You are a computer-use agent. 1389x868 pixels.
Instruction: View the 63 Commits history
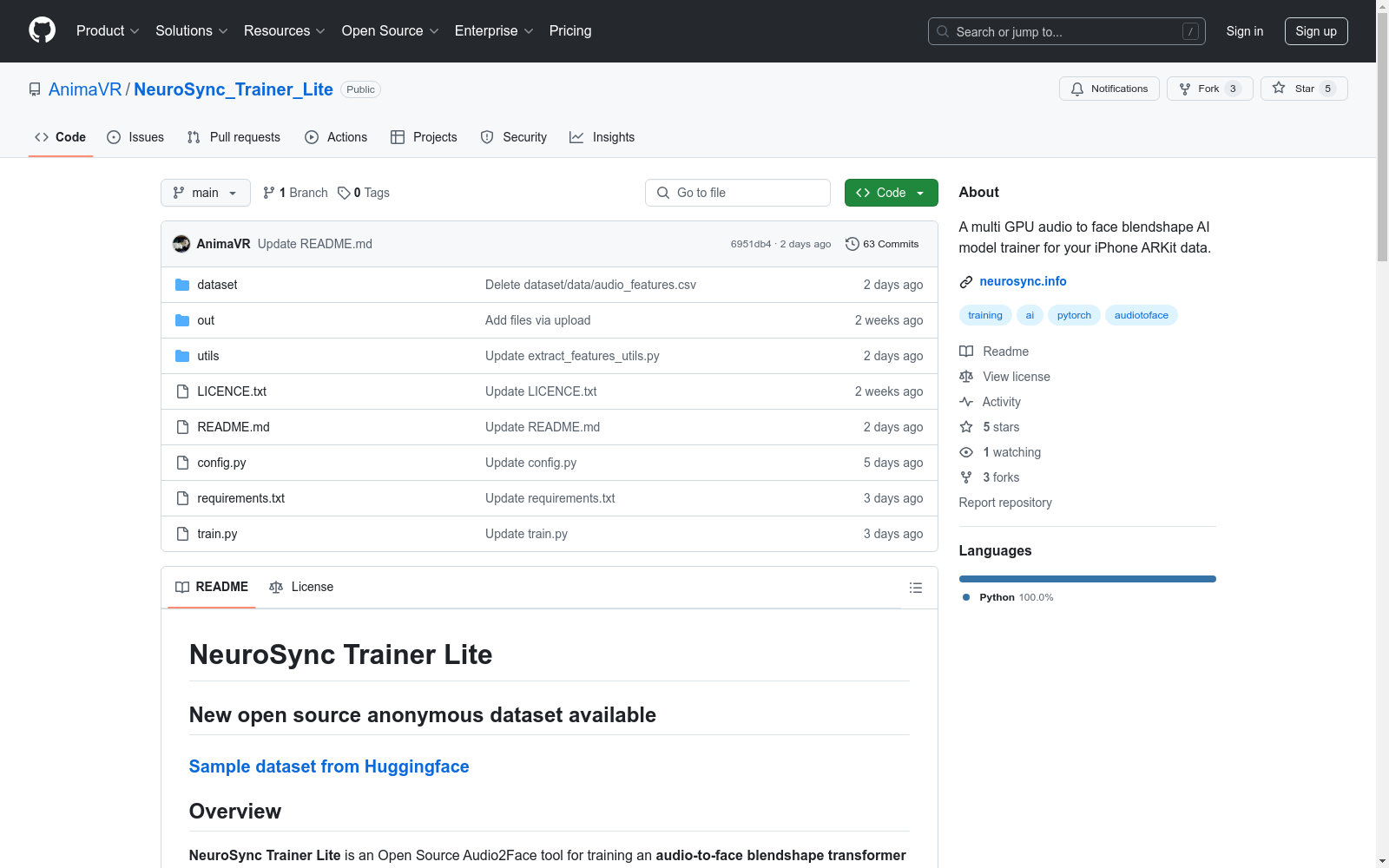pos(882,244)
